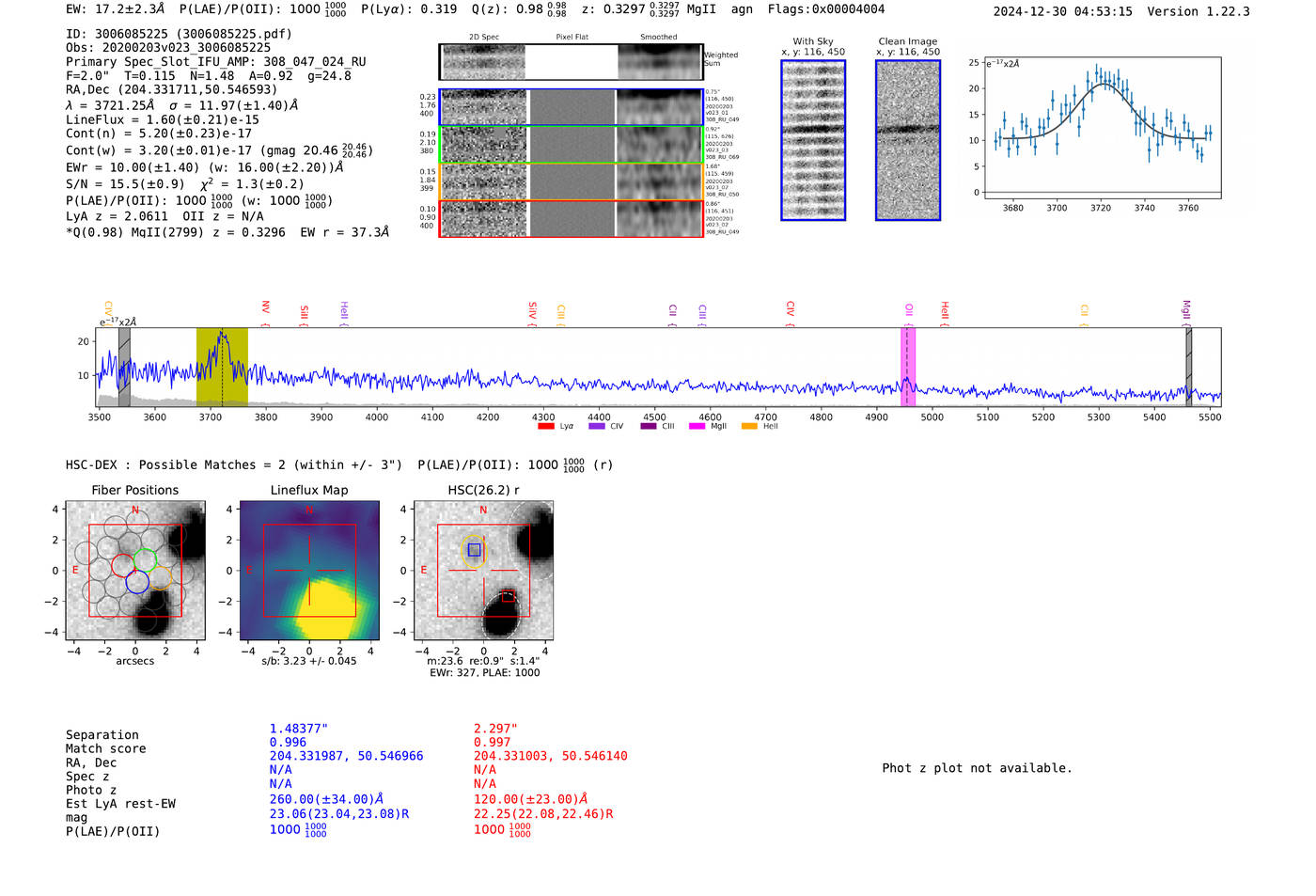
Task: Select the Flags:0x00004004 text
Action: tap(826, 9)
